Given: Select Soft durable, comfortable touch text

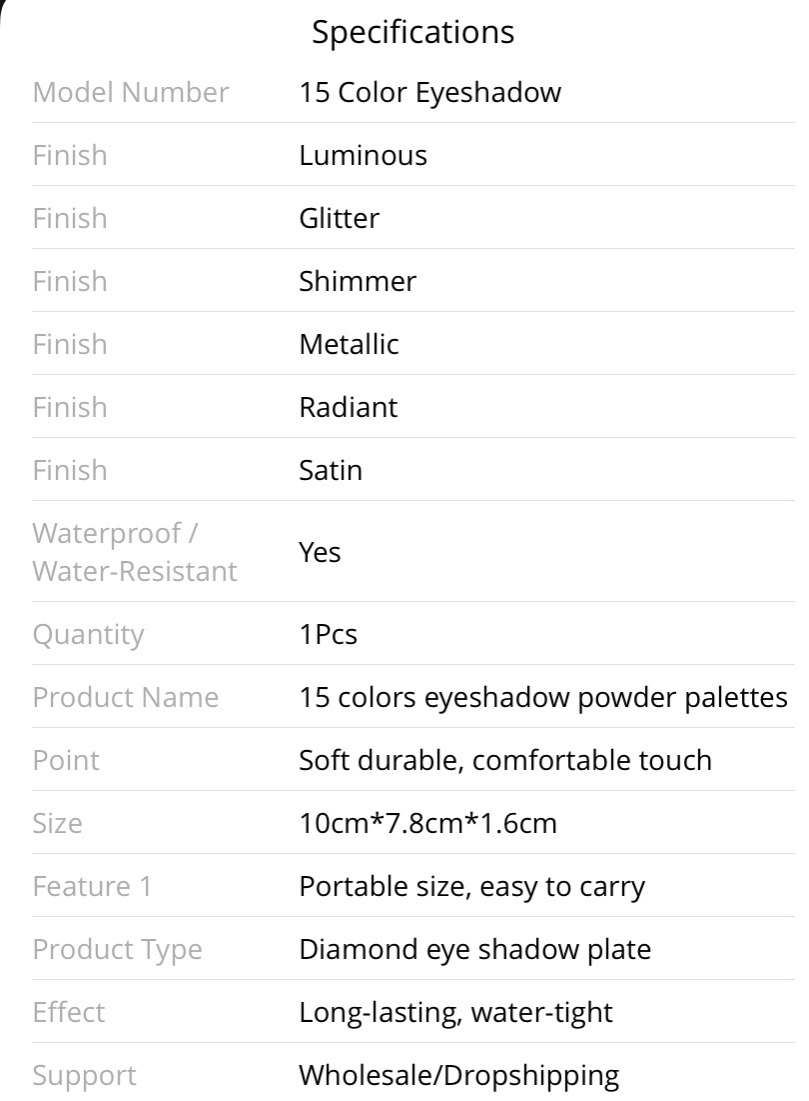Looking at the screenshot, I should coord(505,760).
